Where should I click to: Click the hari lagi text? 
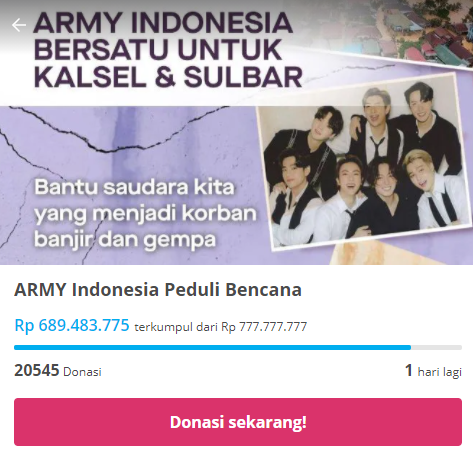point(440,372)
